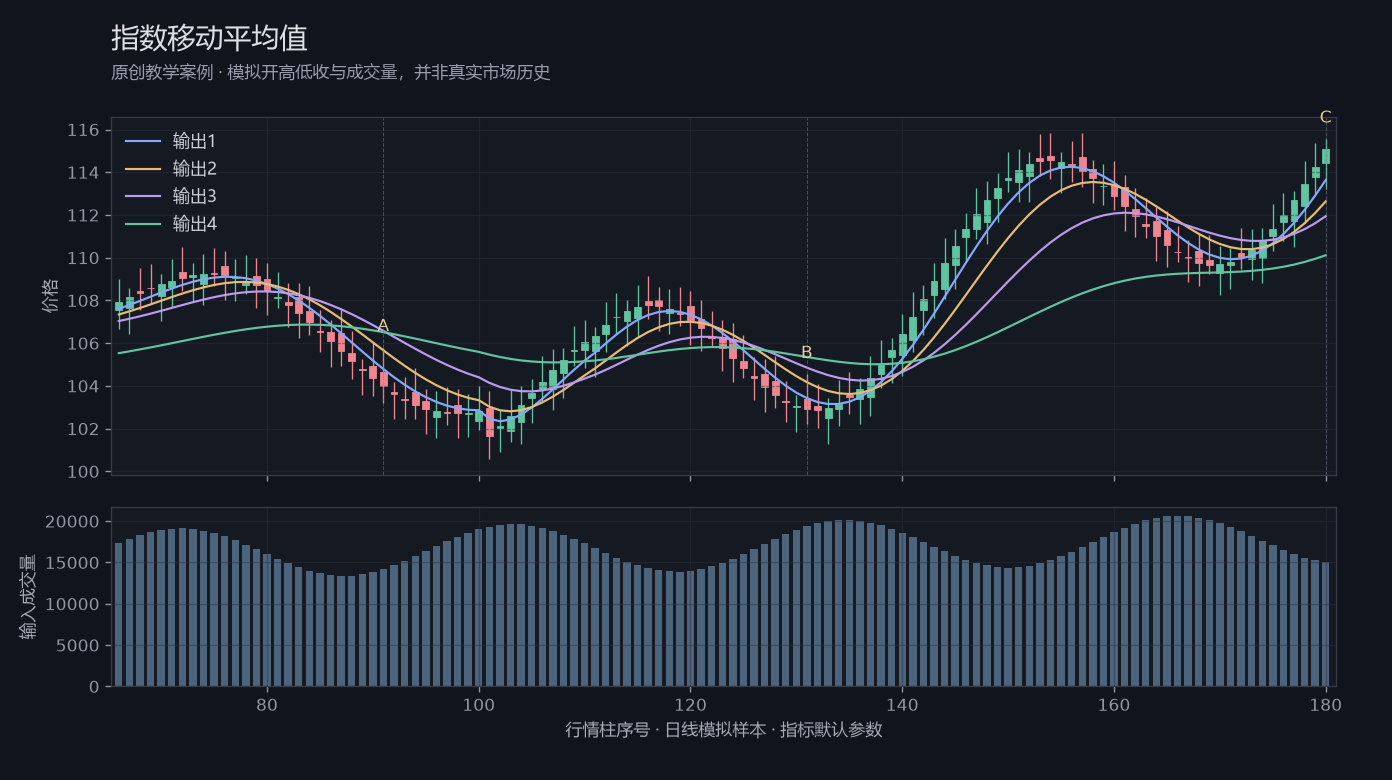Click the price tick value 110

[x=84, y=259]
